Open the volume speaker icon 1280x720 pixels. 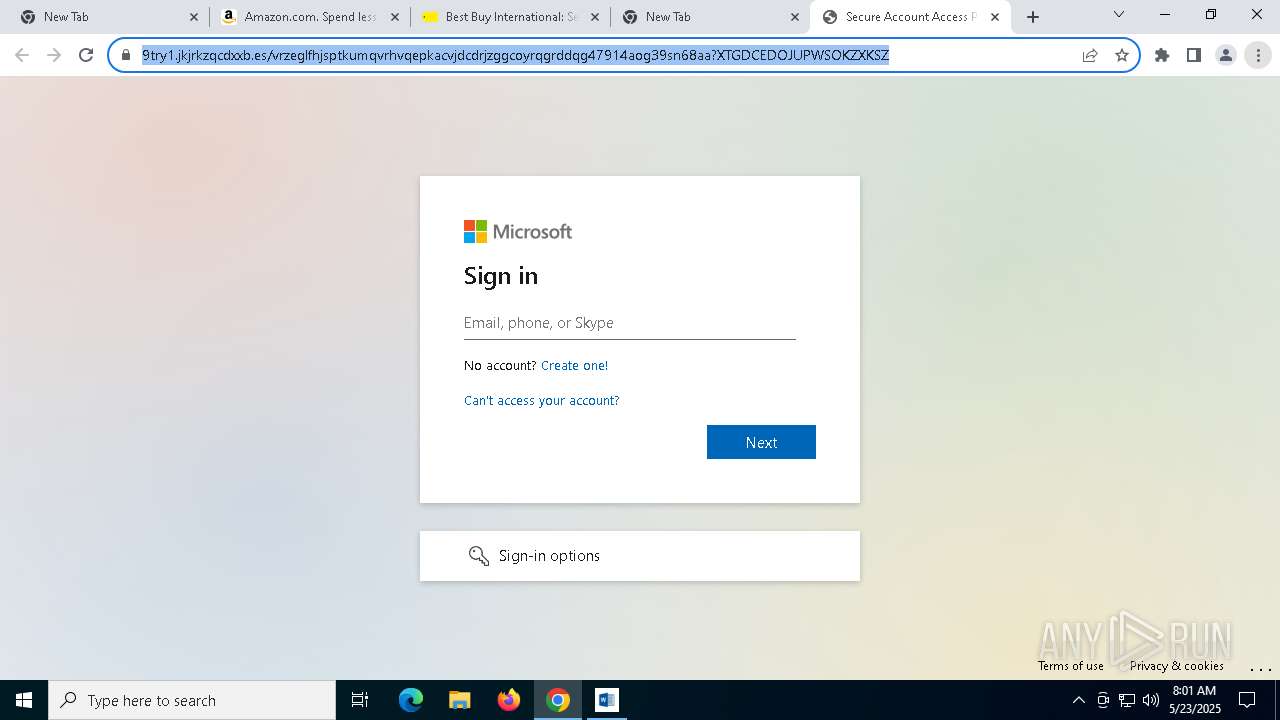1151,700
